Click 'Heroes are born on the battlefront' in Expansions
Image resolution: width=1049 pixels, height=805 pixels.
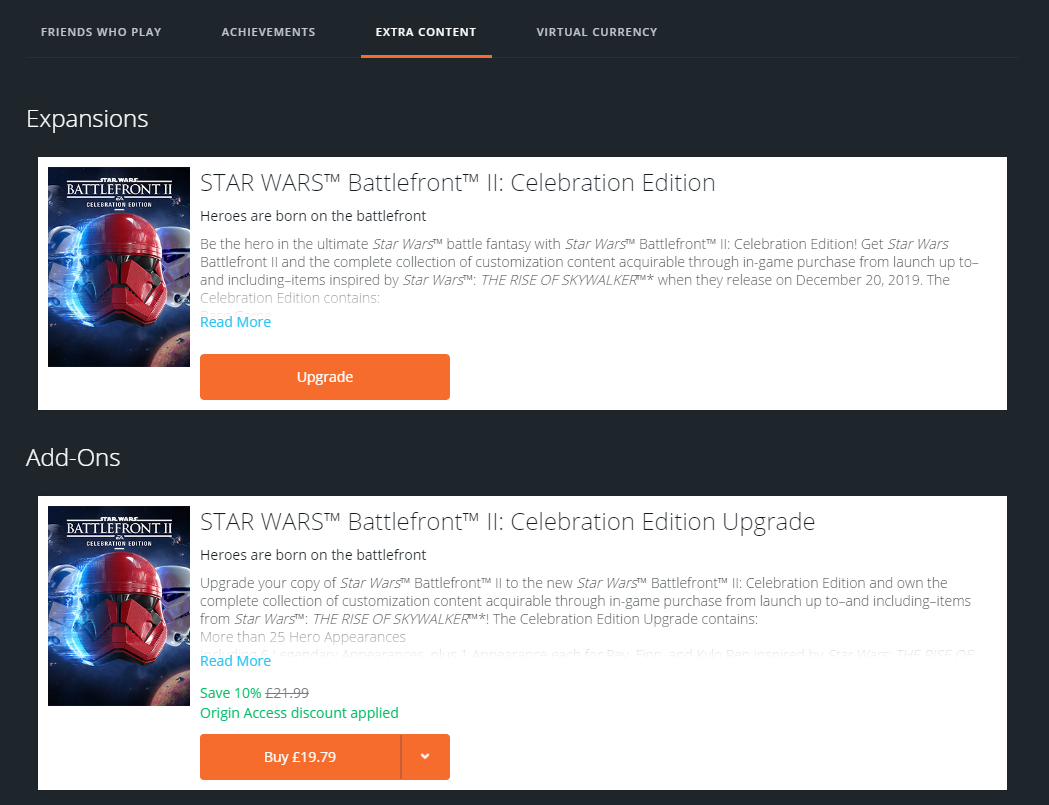(313, 216)
